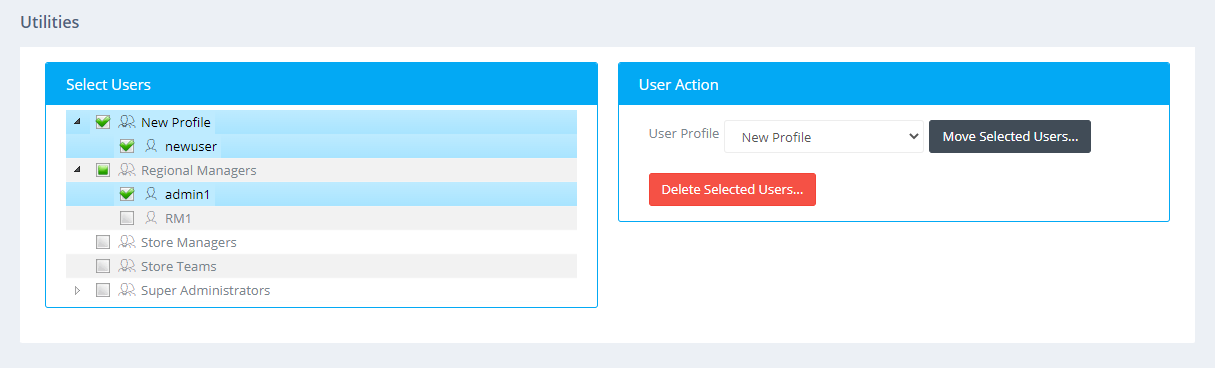Image resolution: width=1215 pixels, height=368 pixels.
Task: Click the Delete Selected Users button
Action: pyautogui.click(x=732, y=189)
